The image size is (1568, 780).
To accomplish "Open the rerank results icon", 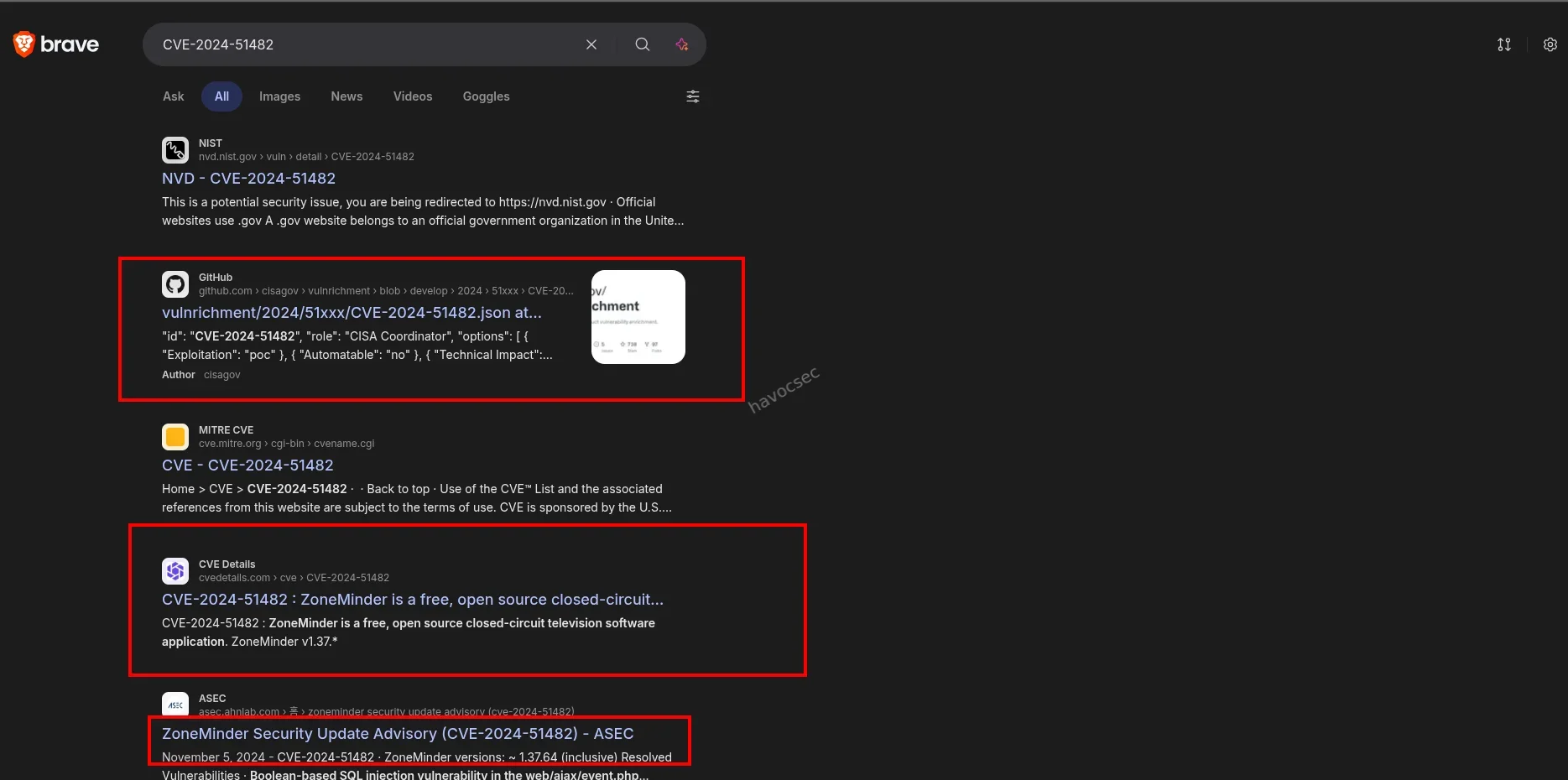I will point(1504,44).
